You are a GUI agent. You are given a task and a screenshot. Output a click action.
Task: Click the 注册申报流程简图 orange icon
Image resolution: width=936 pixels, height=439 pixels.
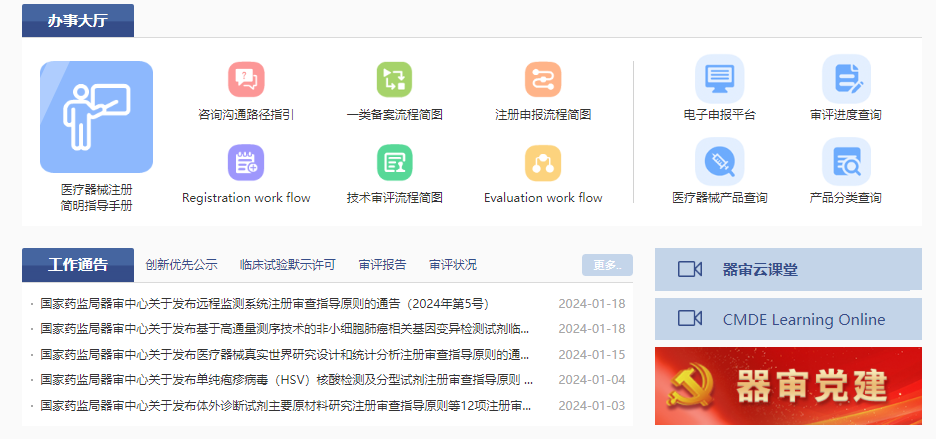(543, 79)
